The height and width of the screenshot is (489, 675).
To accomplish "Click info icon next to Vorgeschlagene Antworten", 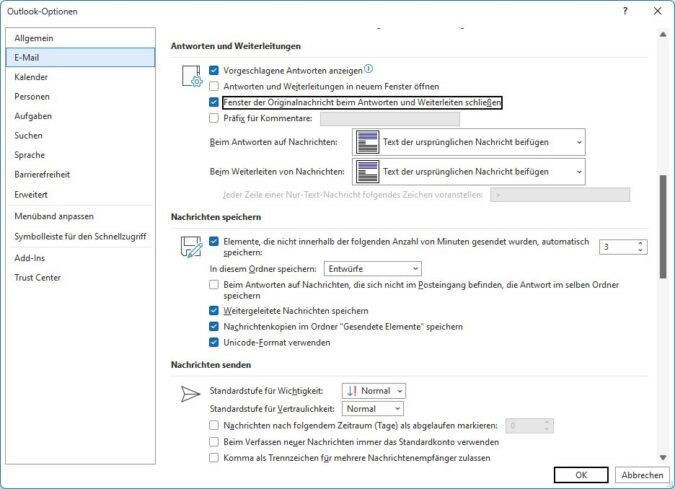I will 368,69.
